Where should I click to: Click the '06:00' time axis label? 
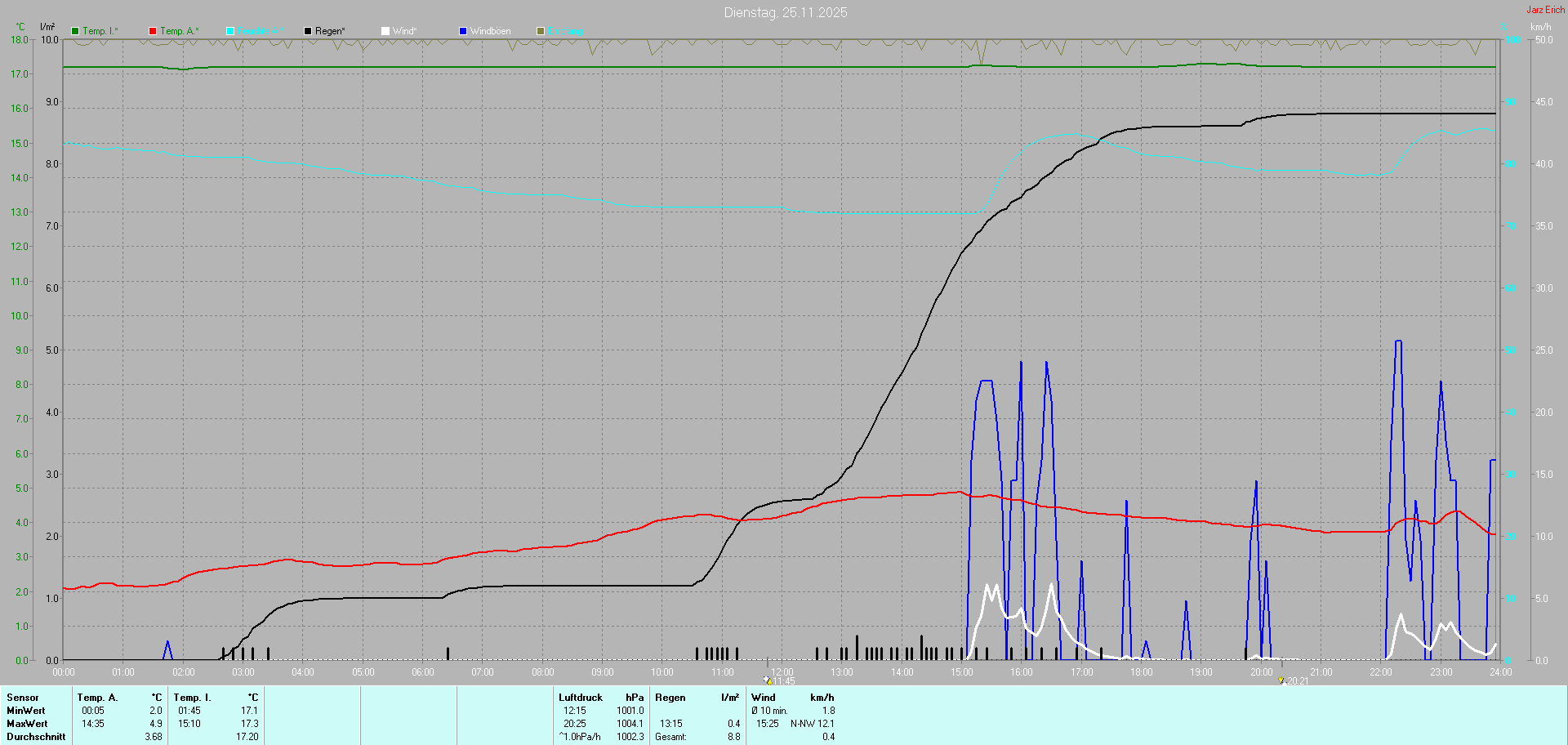[x=423, y=672]
